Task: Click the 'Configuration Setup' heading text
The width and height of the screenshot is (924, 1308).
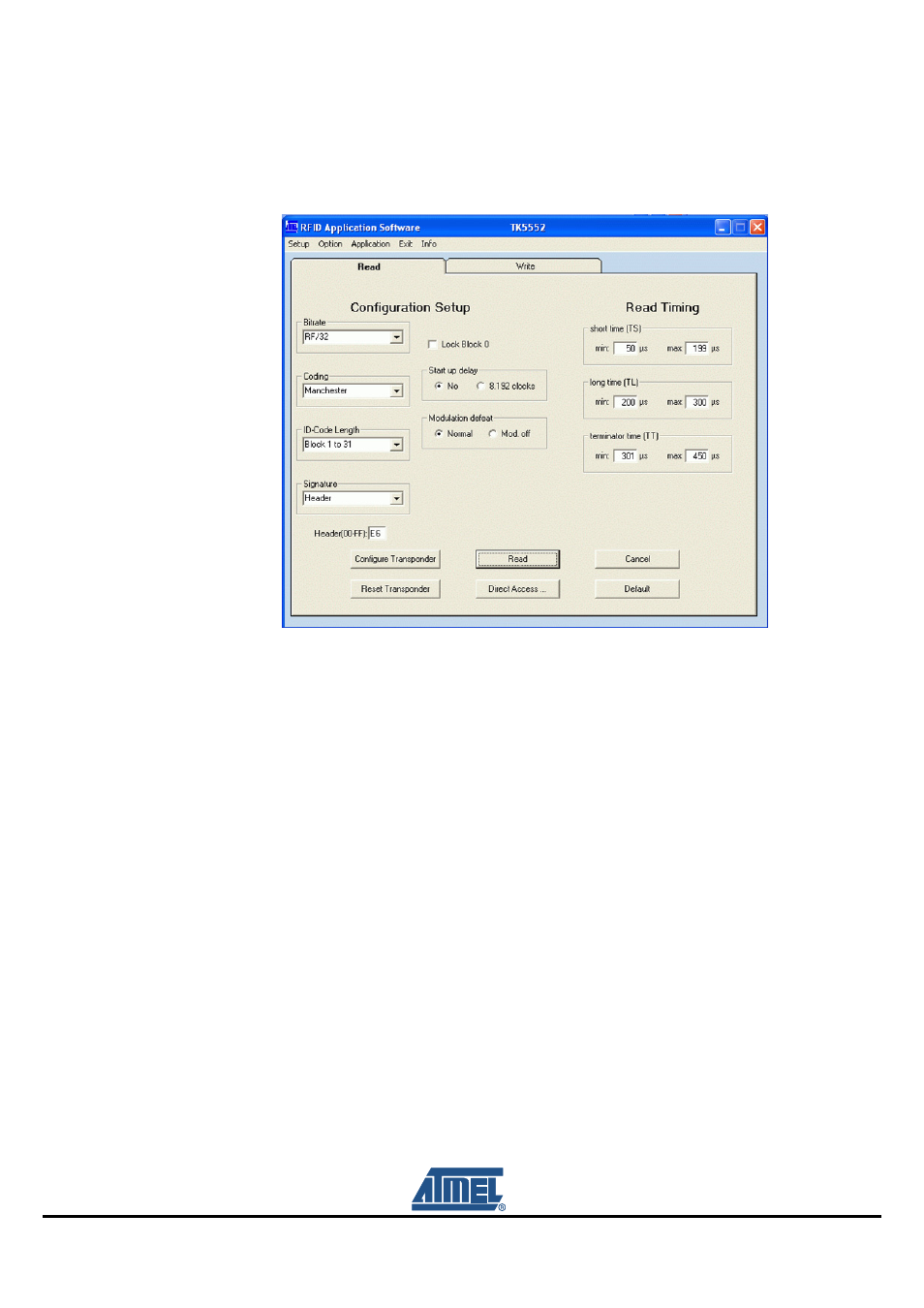Action: (x=410, y=307)
